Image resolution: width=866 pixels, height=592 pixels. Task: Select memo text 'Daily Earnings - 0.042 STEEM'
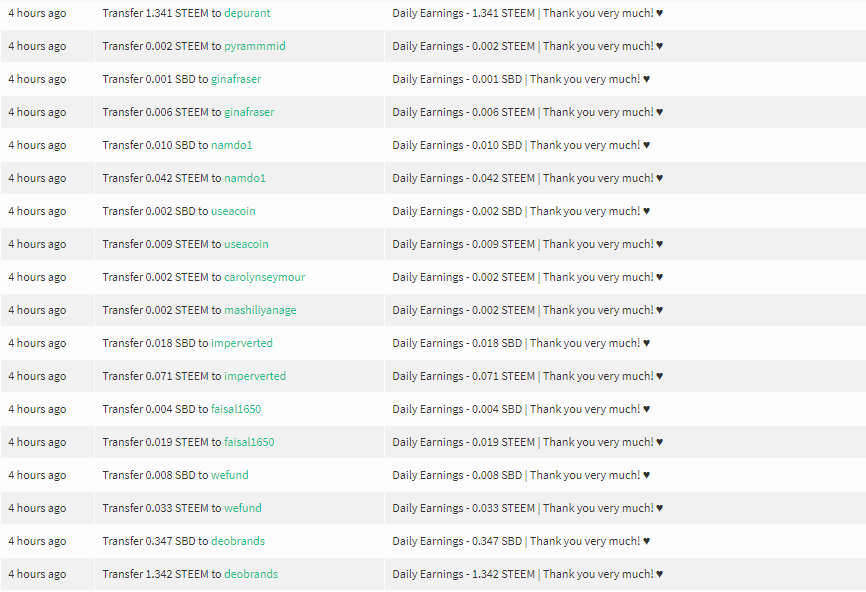click(x=463, y=178)
